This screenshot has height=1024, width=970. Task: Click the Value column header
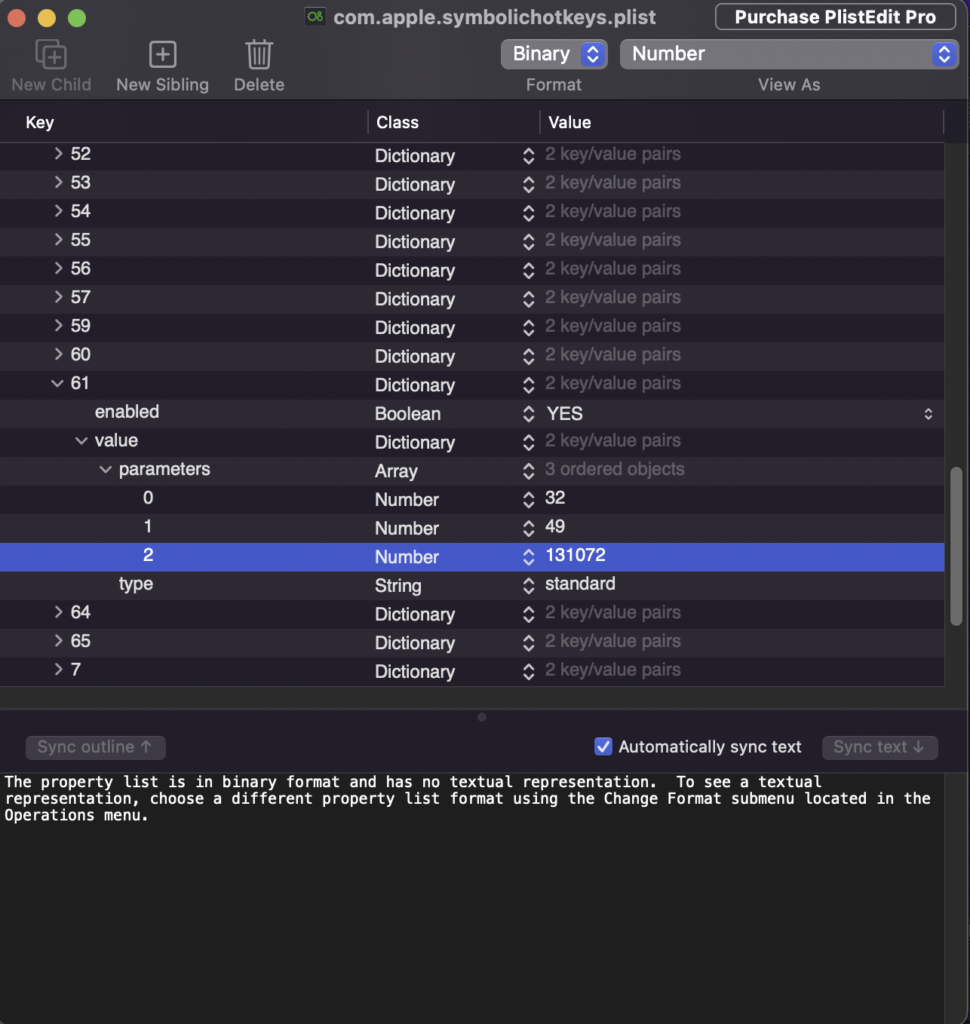point(569,123)
